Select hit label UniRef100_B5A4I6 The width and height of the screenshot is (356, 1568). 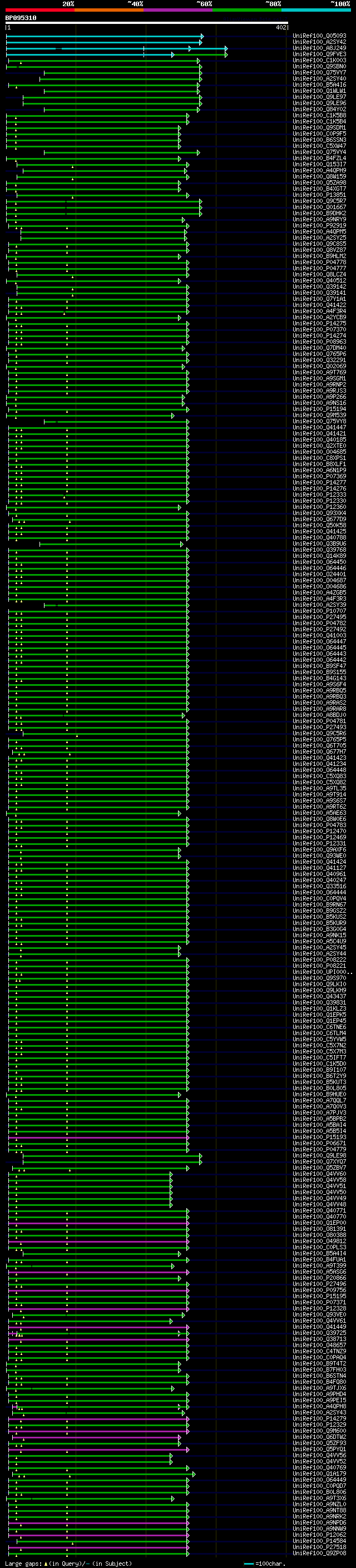319,85
